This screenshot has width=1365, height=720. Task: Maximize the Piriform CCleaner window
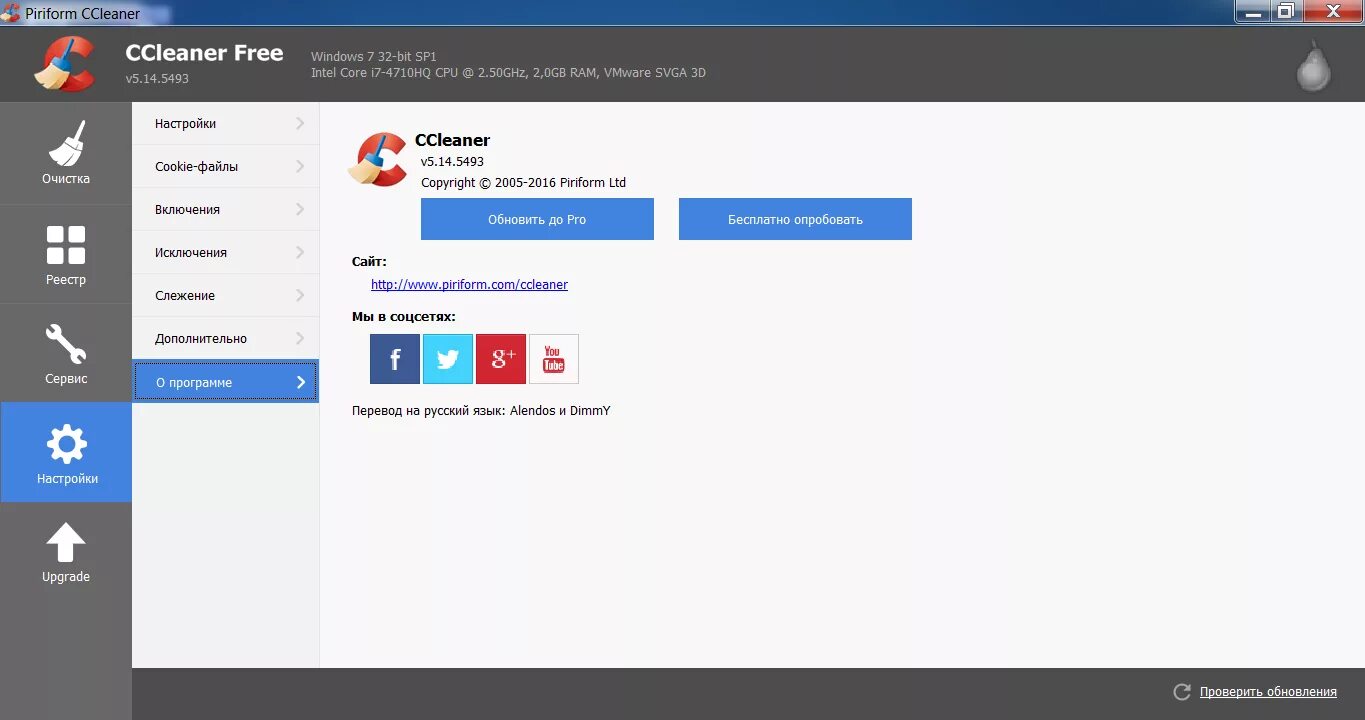click(1286, 11)
